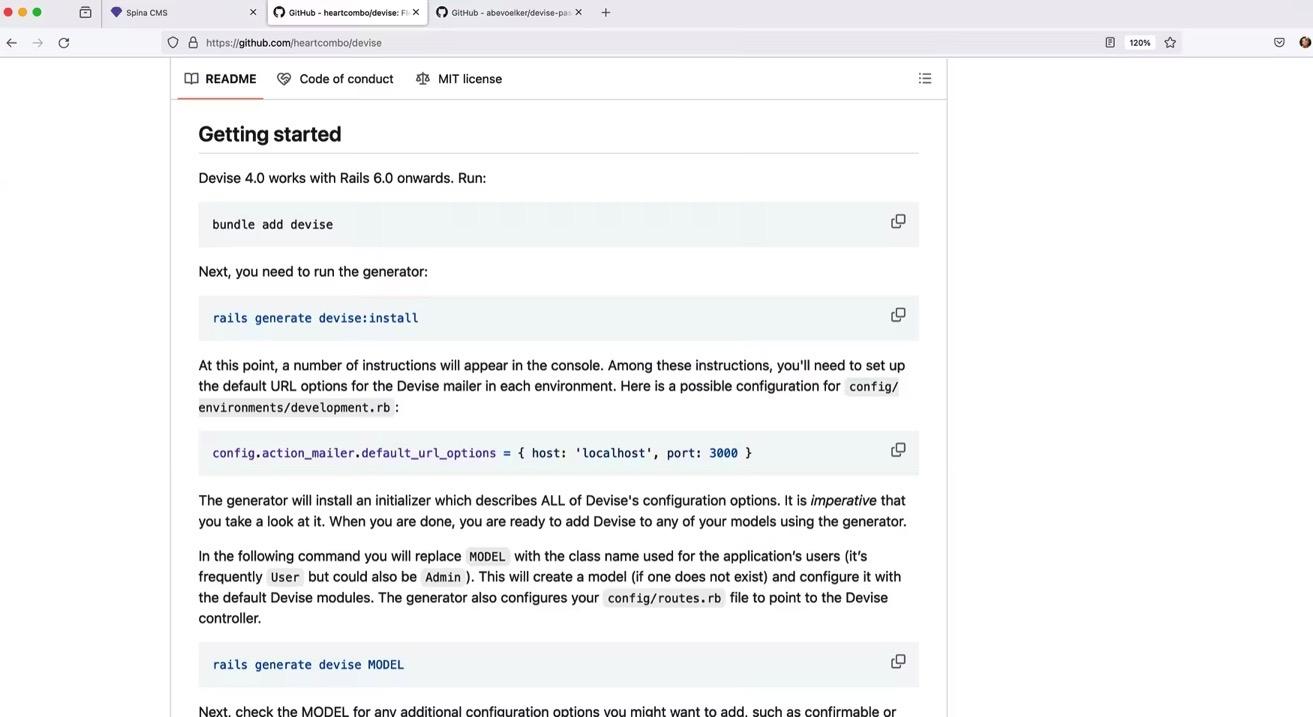Click the Save to Pocket icon
Screen dimensions: 1313x717
tap(1279, 43)
